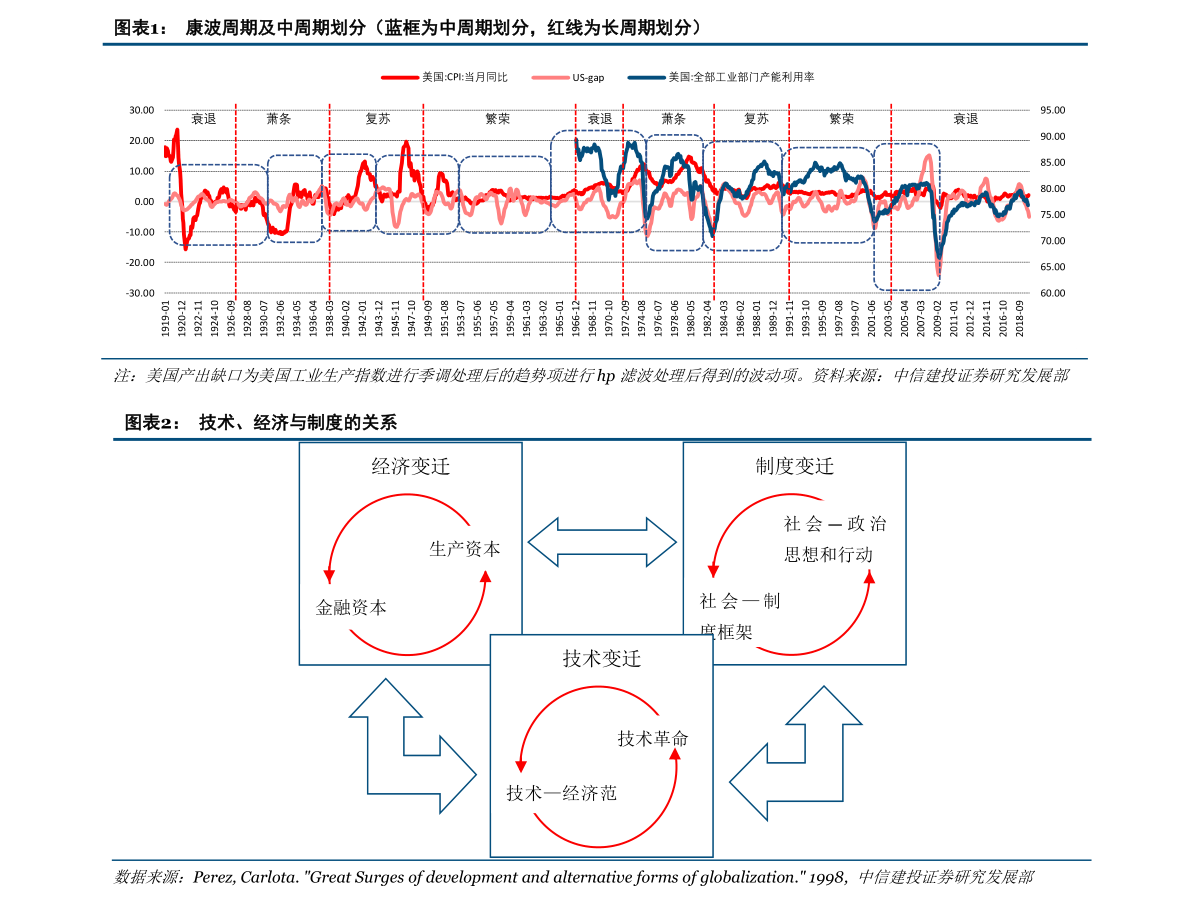Click the red line swatch for 美国:CPI:当月同比
The height and width of the screenshot is (905, 1191).
[x=400, y=77]
